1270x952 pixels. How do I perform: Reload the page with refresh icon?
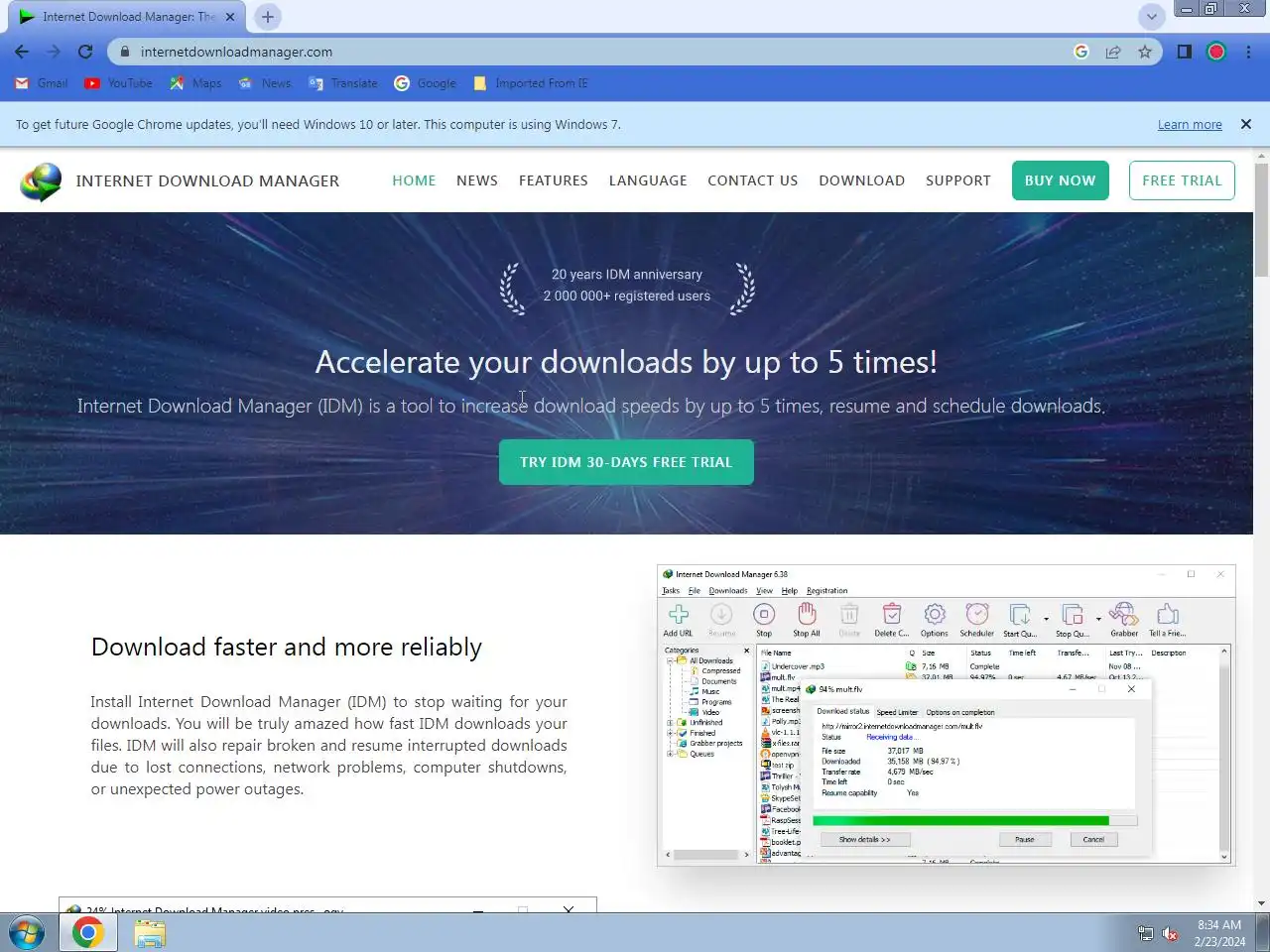[x=85, y=52]
